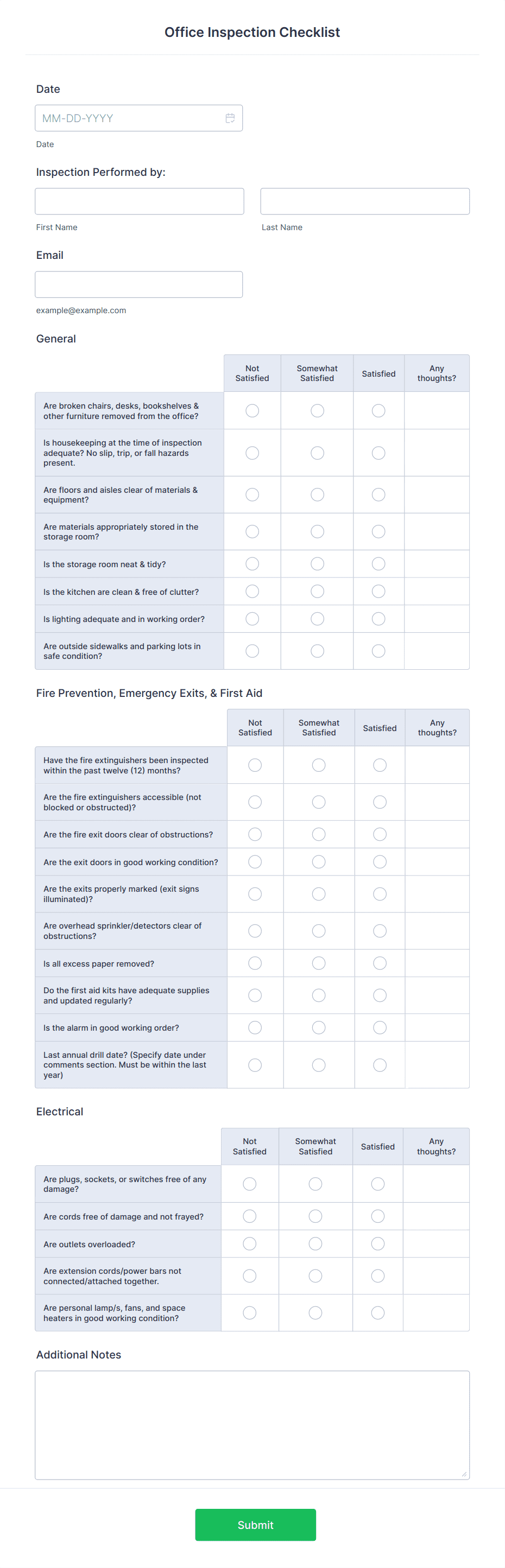Open the calendar date picker icon
This screenshot has width=505, height=1568.
pos(230,117)
